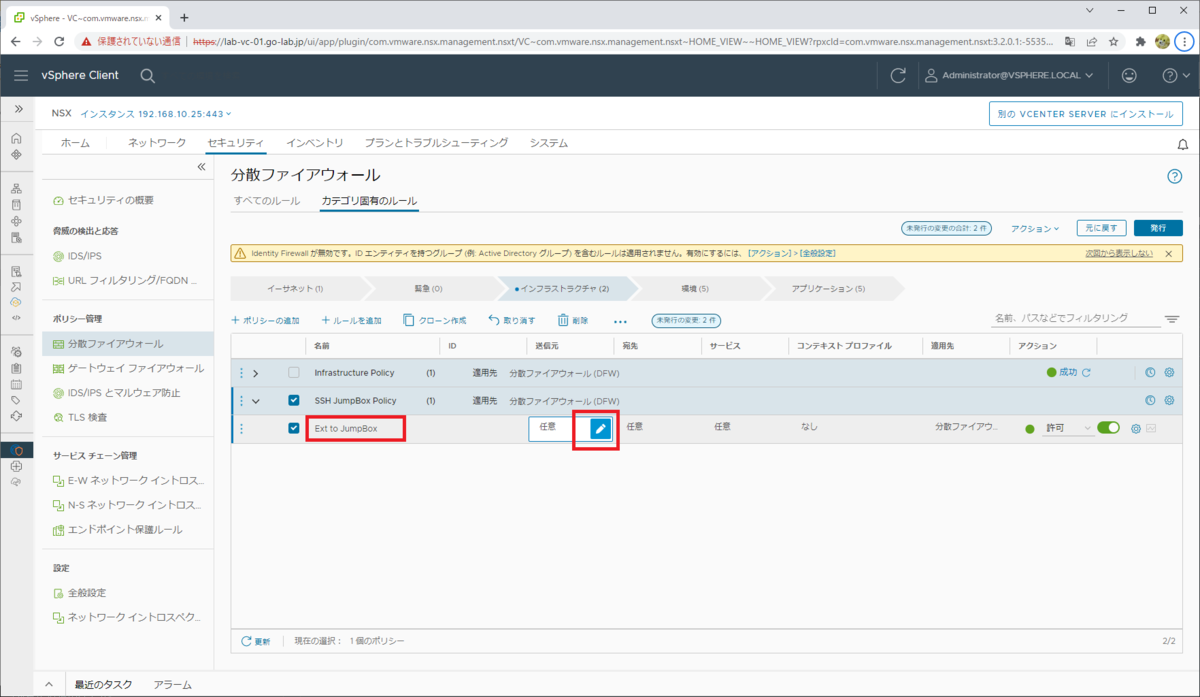
Task: Edit the source of Ext to JumpBox rule
Action: click(x=599, y=428)
